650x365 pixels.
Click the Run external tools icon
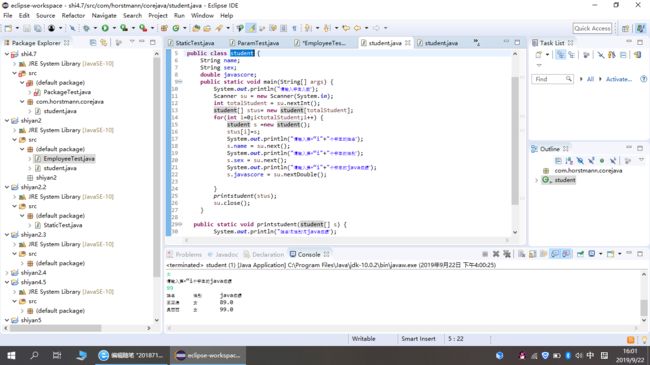click(x=143, y=28)
